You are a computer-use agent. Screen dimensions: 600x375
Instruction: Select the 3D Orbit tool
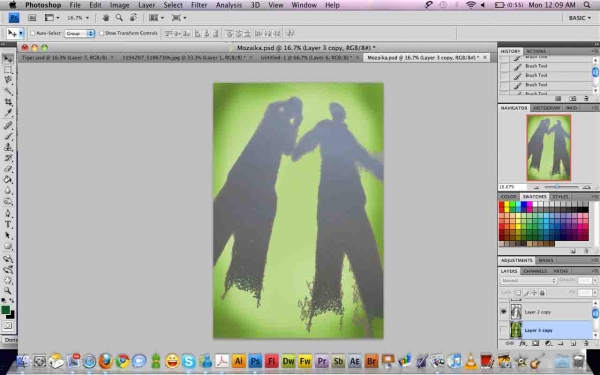[8, 270]
